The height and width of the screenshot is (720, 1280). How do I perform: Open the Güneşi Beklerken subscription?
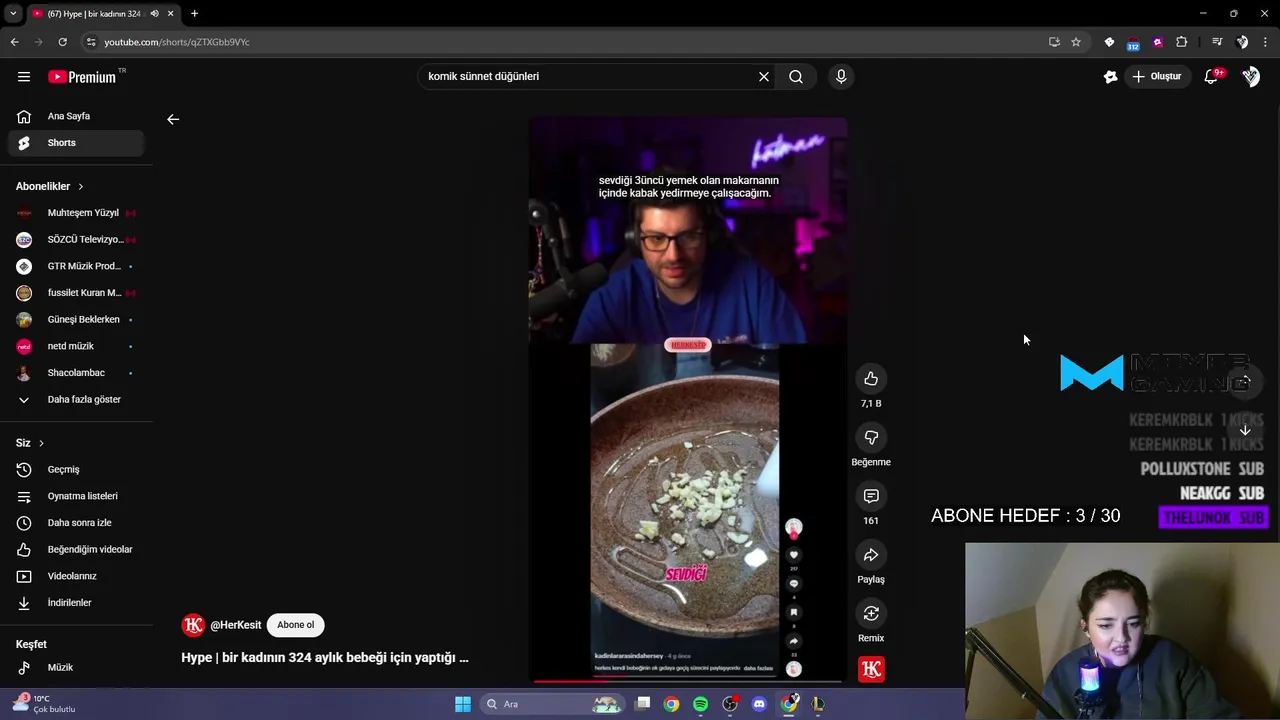coord(76,320)
